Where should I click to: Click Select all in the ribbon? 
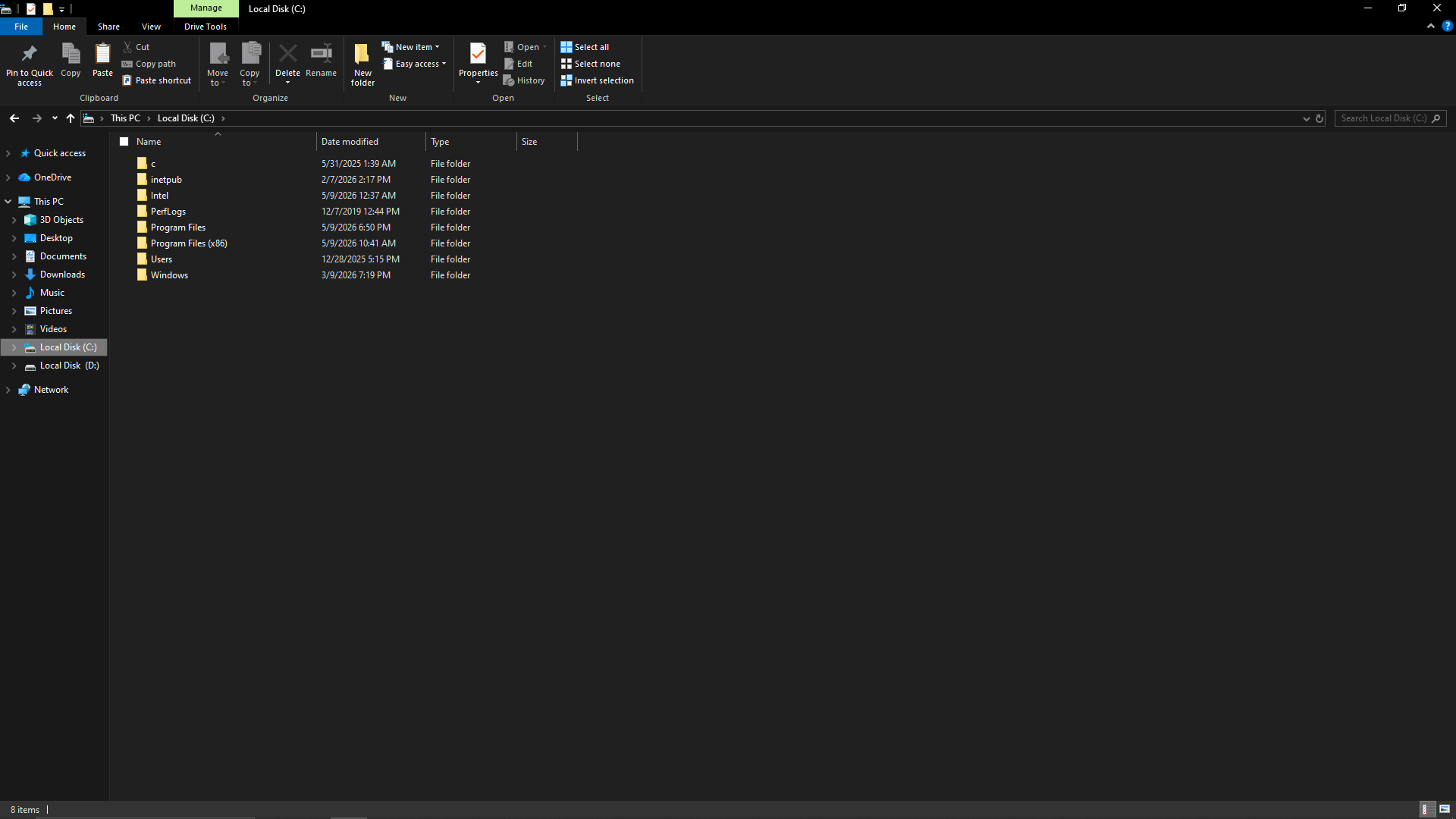(585, 47)
